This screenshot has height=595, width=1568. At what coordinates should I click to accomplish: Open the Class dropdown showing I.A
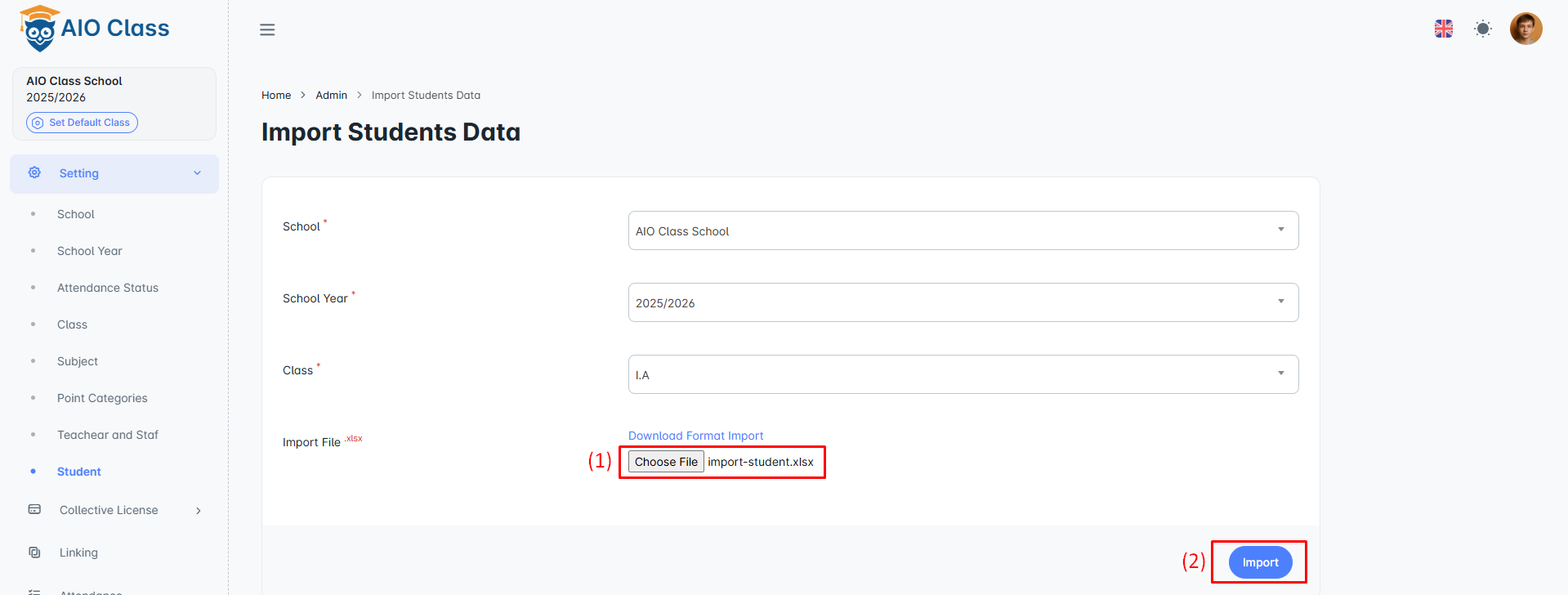(963, 374)
